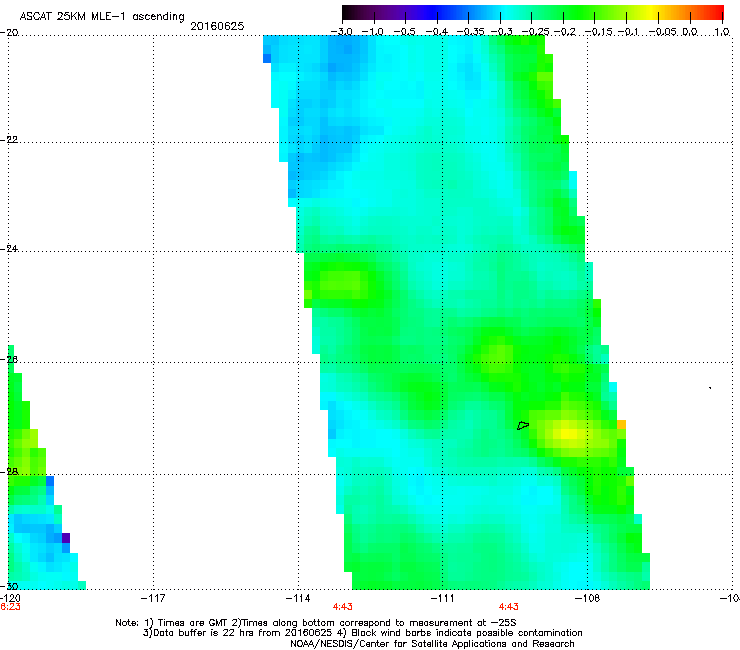
Task: Select the -24 latitude axis label
Action: point(9,248)
